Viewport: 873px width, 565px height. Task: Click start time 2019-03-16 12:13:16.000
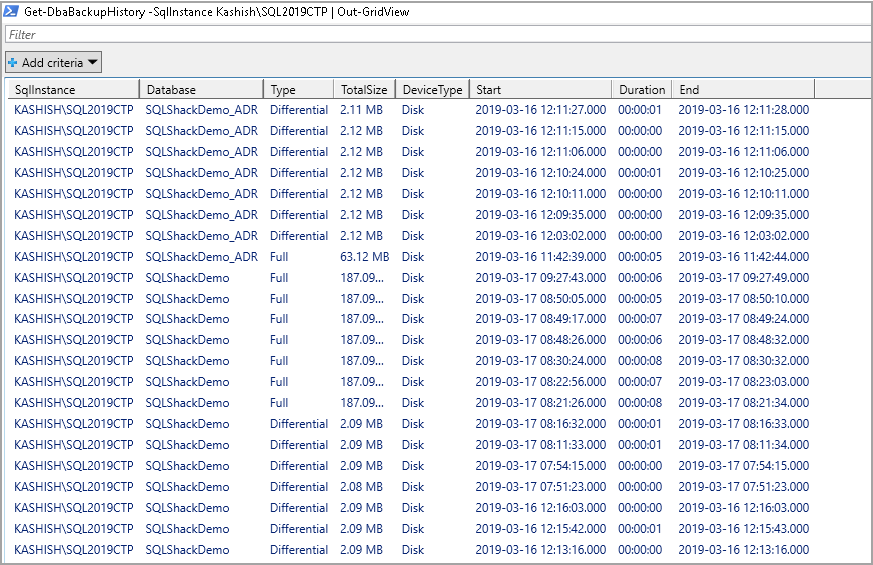[x=541, y=550]
